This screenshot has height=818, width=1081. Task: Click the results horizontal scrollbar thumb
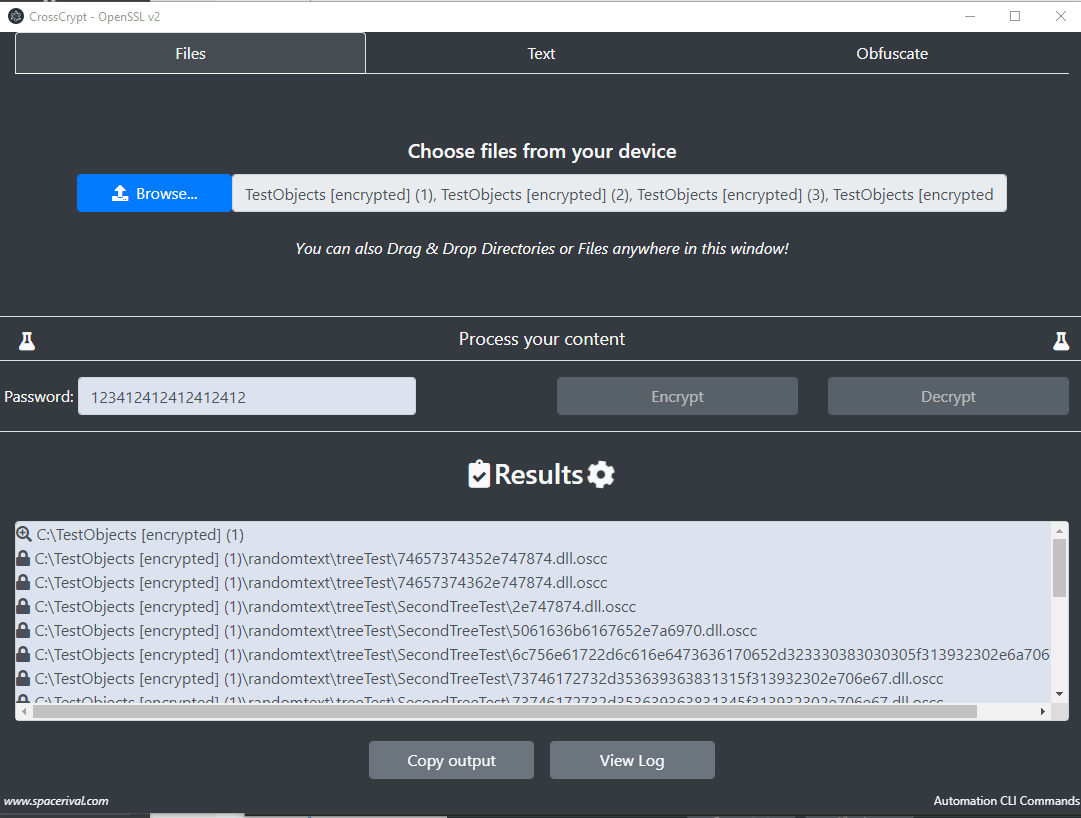505,711
